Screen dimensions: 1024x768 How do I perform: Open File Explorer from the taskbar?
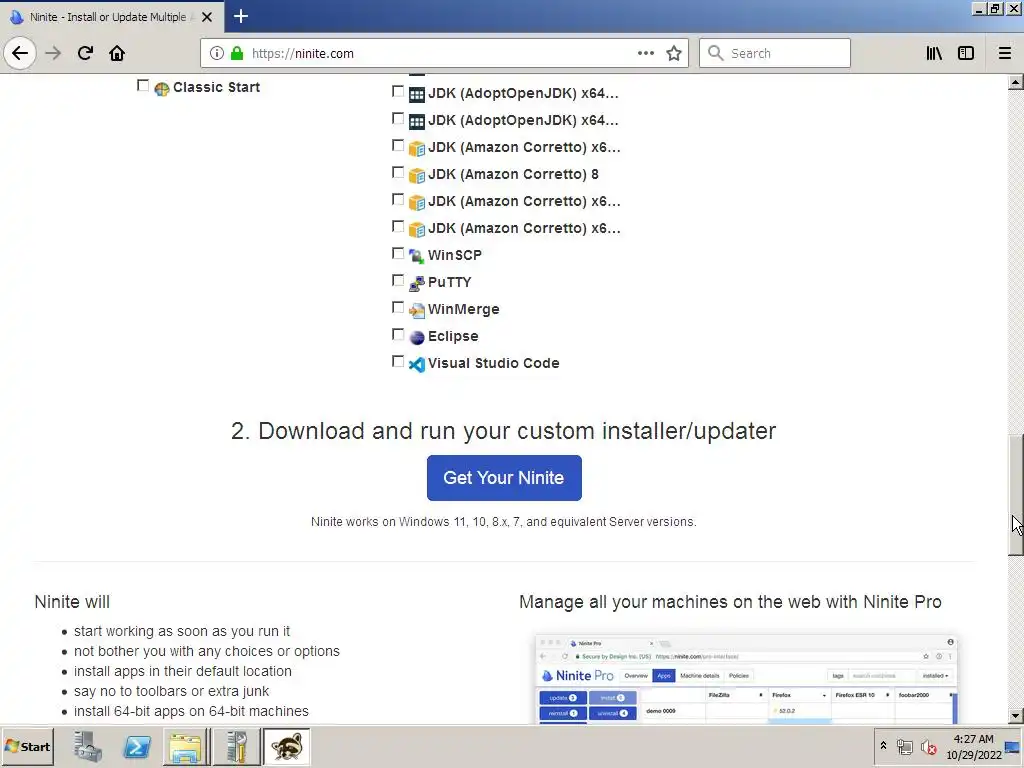[x=185, y=746]
